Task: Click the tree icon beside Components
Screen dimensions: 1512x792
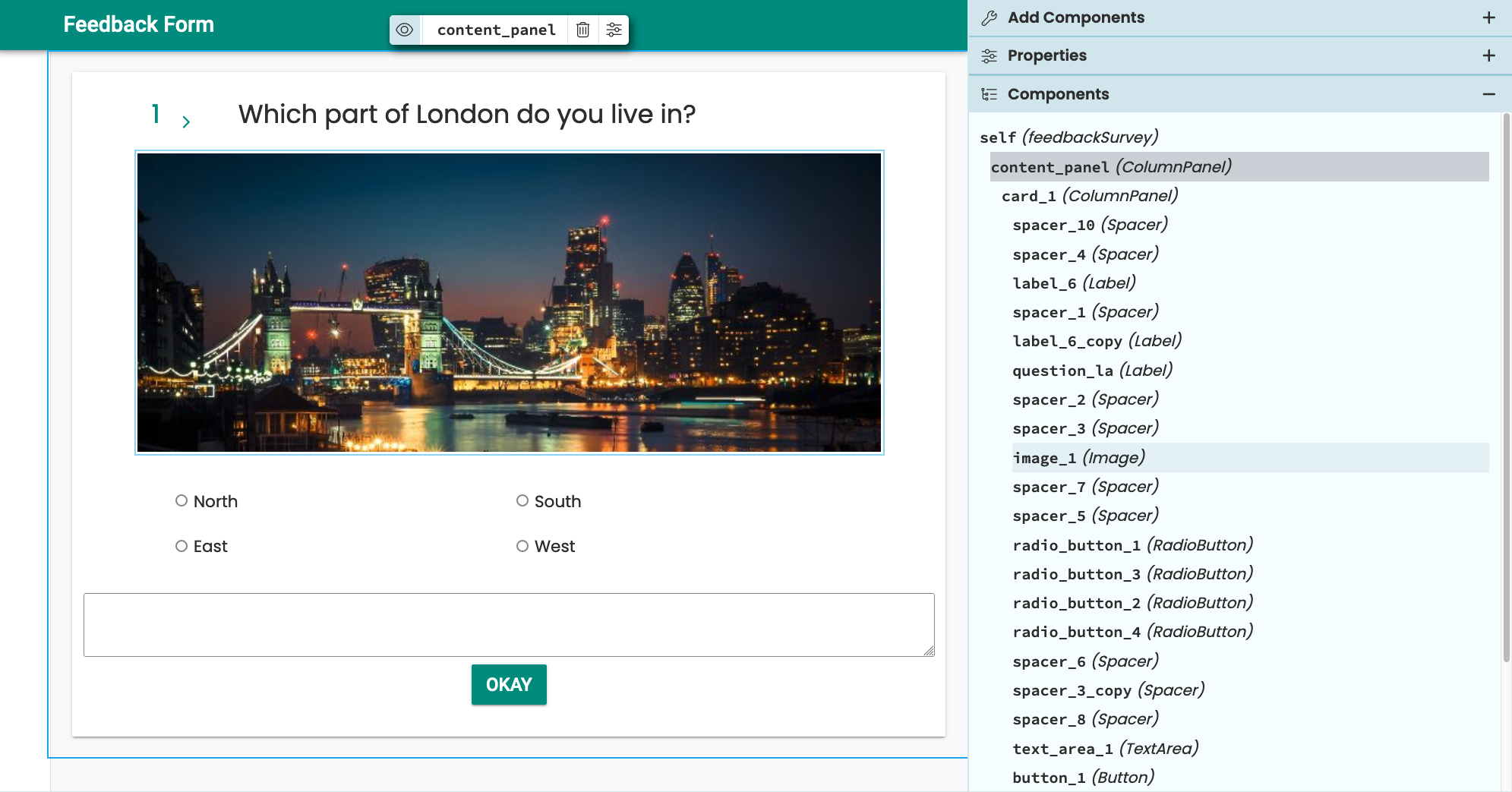Action: click(x=989, y=94)
